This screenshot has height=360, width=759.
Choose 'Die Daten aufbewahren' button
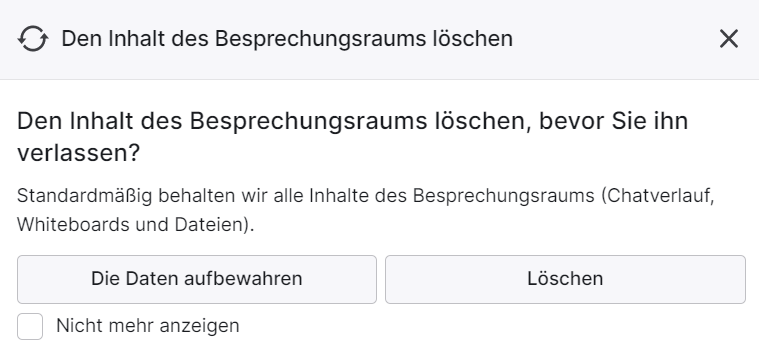(197, 279)
